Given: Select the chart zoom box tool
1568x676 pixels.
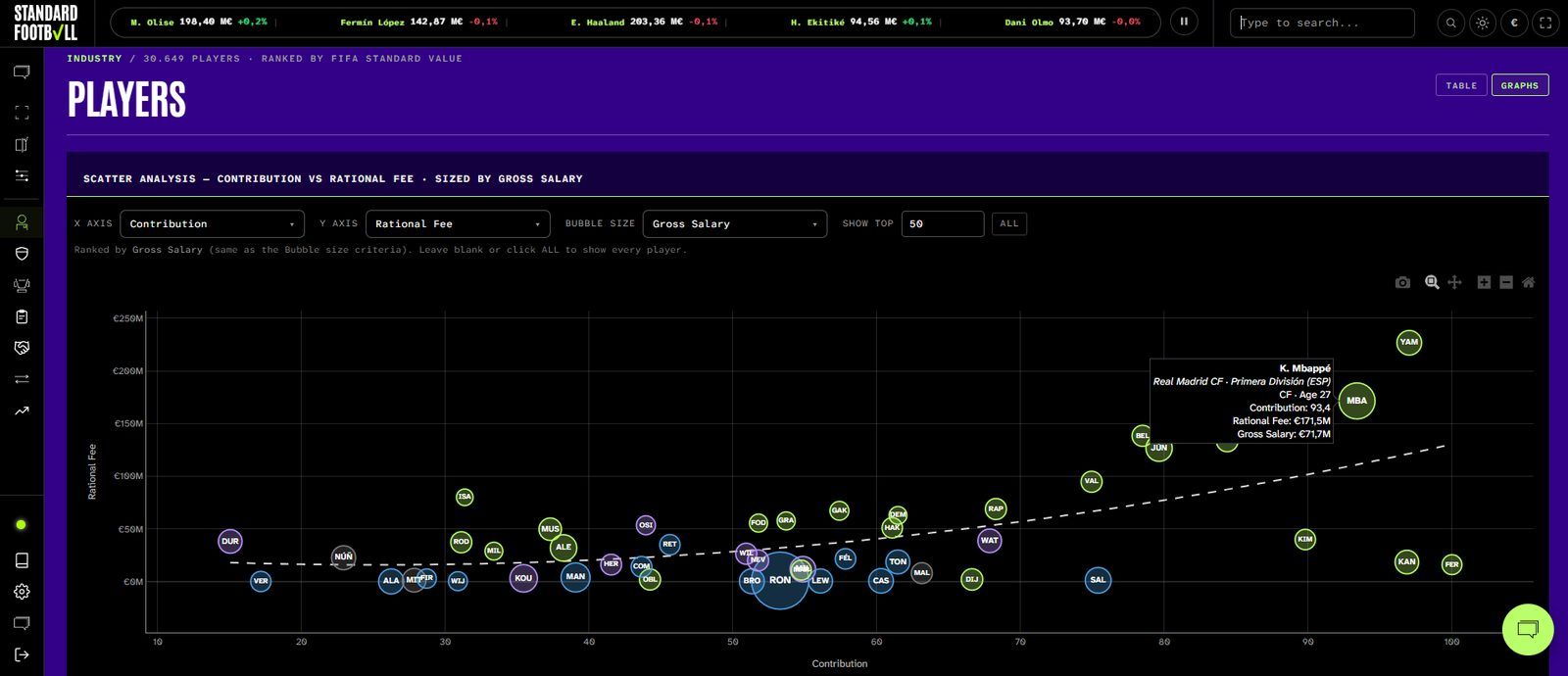Looking at the screenshot, I should pyautogui.click(x=1432, y=282).
